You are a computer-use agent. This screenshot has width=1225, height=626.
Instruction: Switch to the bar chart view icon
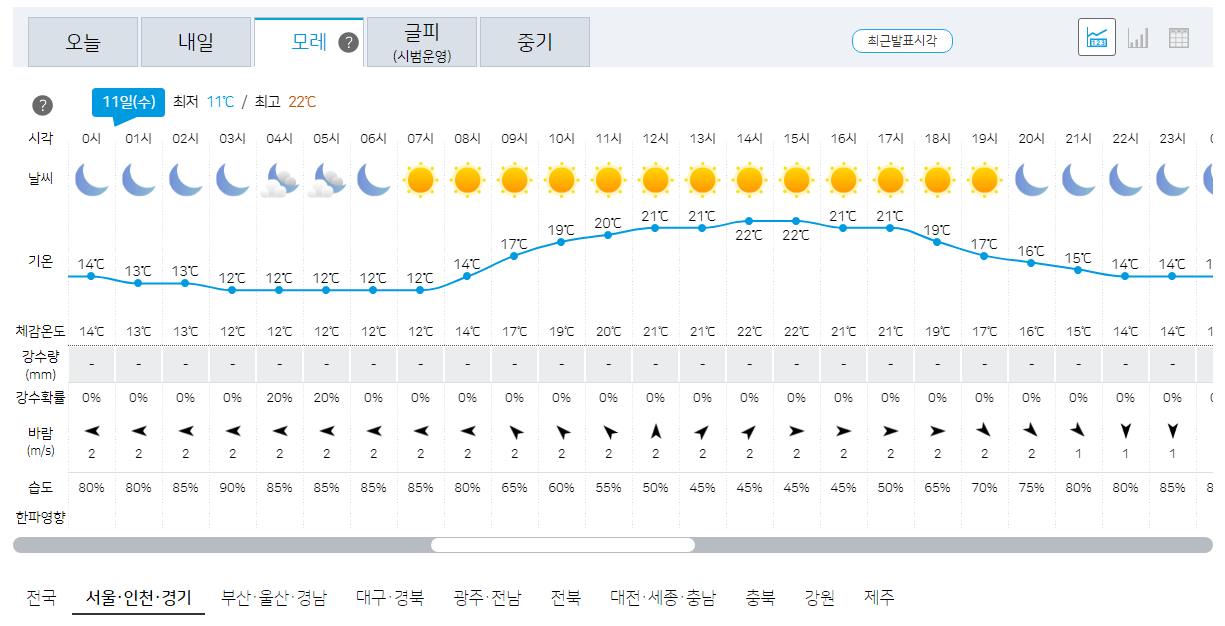pyautogui.click(x=1139, y=36)
